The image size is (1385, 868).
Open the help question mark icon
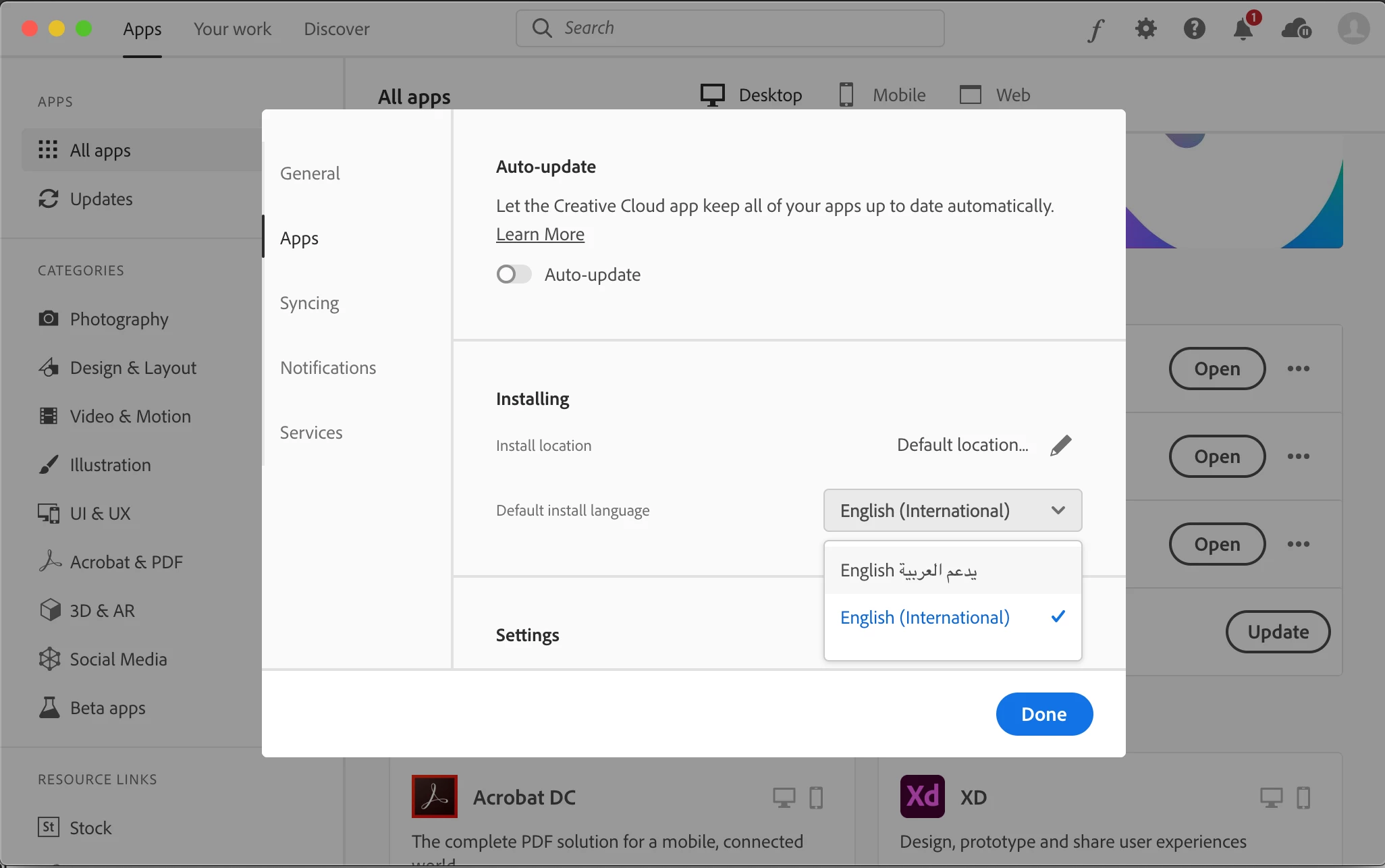[x=1194, y=28]
